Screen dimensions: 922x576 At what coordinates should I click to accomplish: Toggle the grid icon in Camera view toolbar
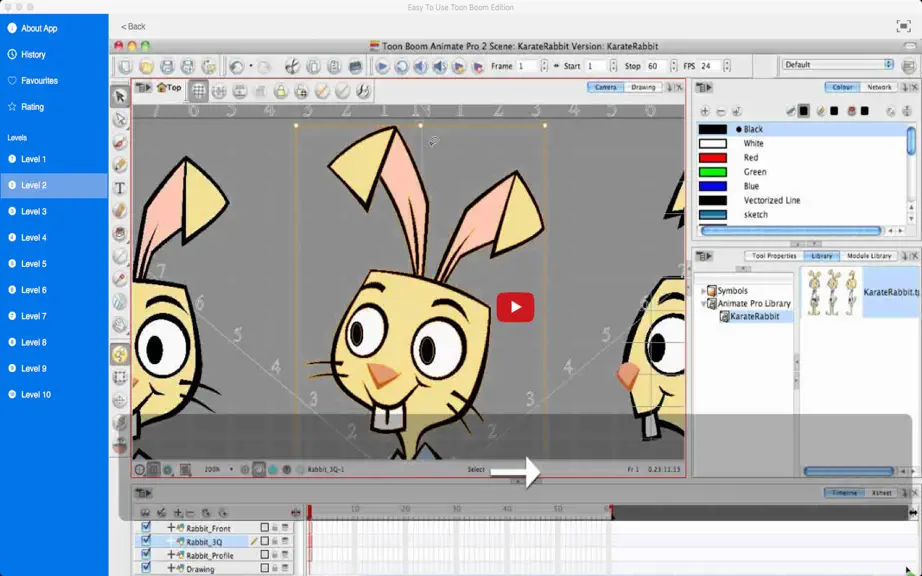click(x=198, y=91)
